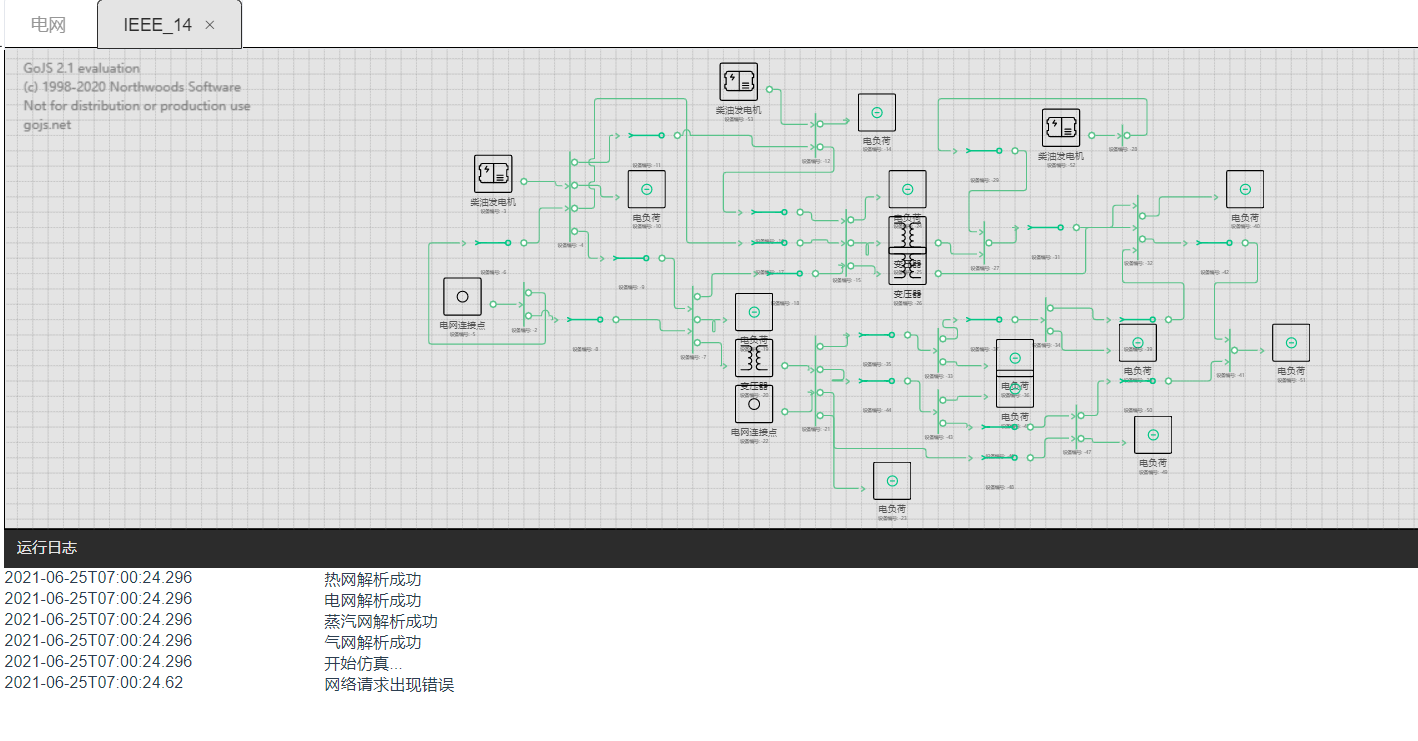
Task: Click timestamp 2021-06-25T07:00:24.62
Action: point(94,682)
